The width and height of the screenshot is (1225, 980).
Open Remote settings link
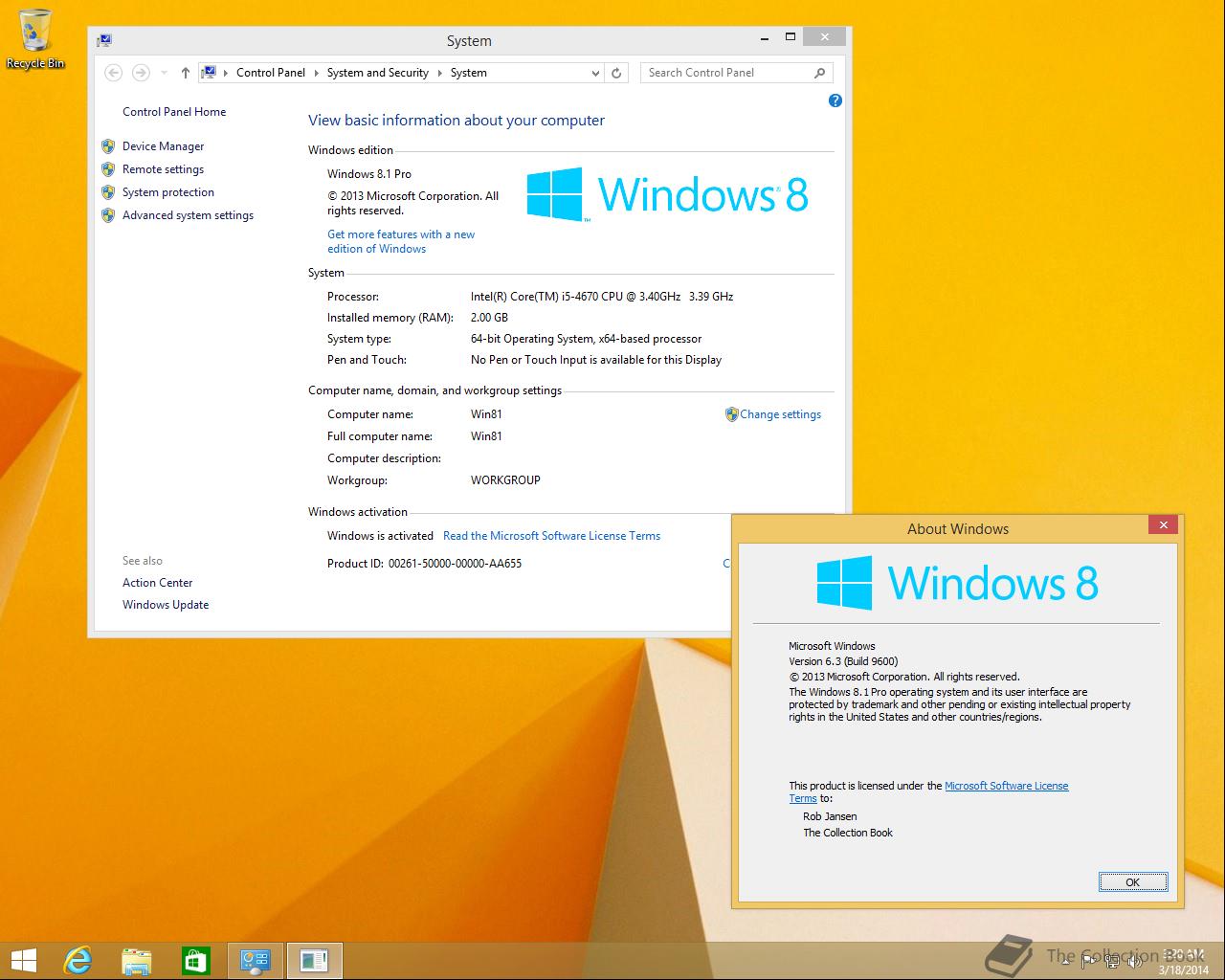164,169
